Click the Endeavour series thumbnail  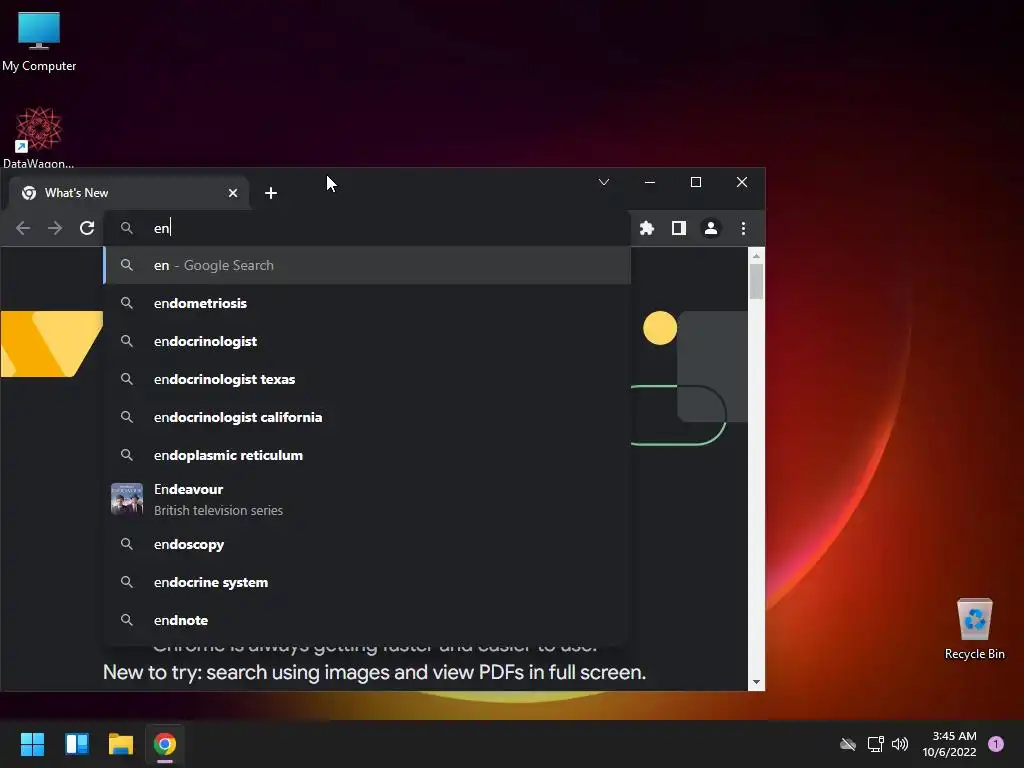(127, 499)
